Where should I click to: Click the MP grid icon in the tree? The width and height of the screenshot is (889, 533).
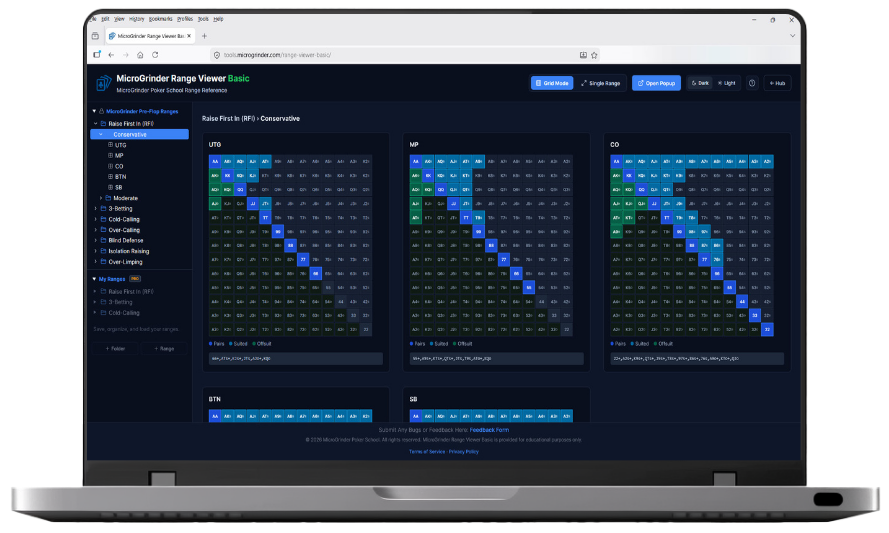tap(111, 155)
